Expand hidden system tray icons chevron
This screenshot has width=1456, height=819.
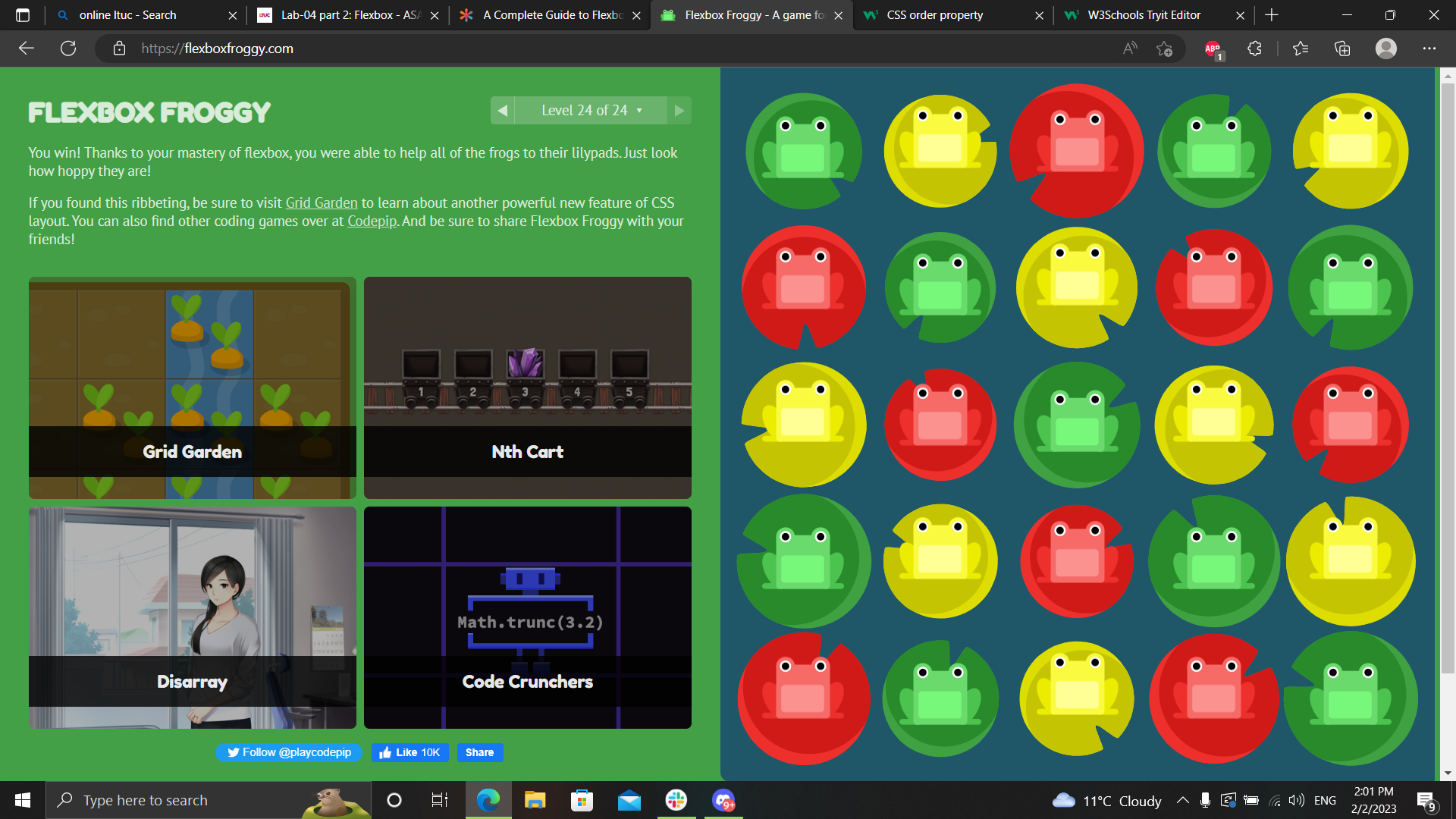tap(1181, 800)
